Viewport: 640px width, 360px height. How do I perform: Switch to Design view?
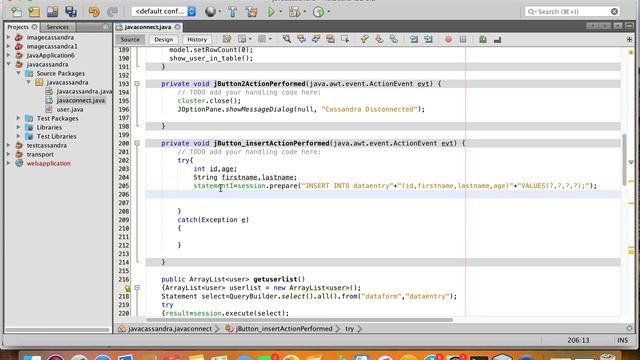(x=164, y=40)
